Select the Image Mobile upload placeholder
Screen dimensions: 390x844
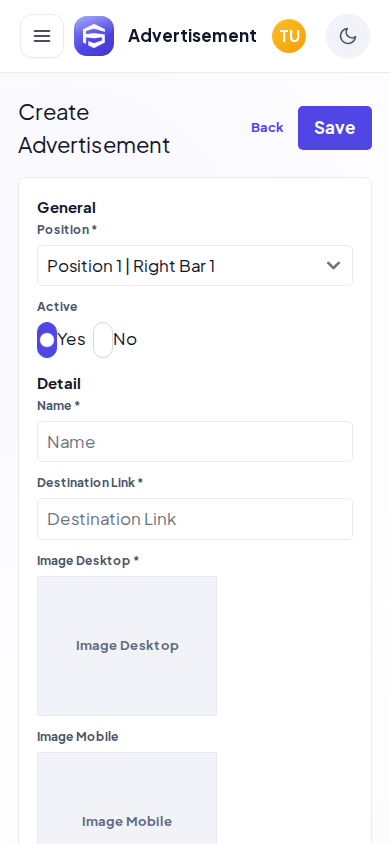[x=127, y=798]
